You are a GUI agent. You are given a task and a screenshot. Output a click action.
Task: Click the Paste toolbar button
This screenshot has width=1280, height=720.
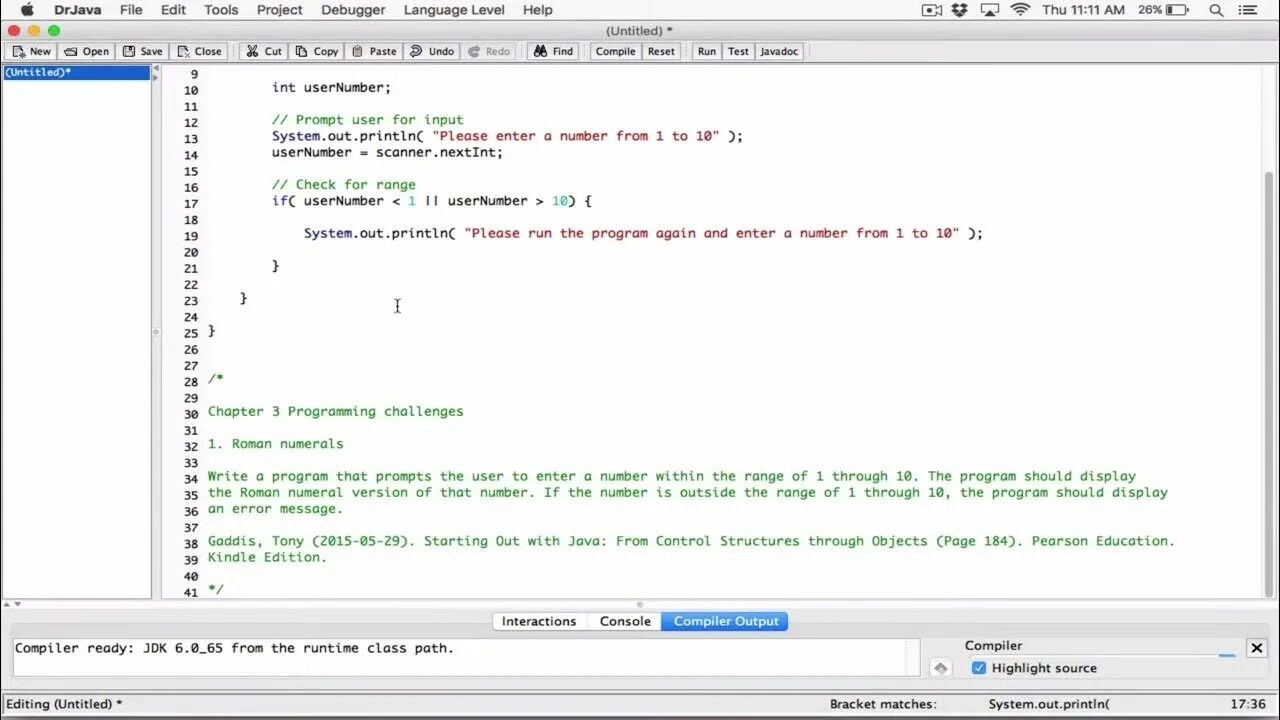pos(373,51)
